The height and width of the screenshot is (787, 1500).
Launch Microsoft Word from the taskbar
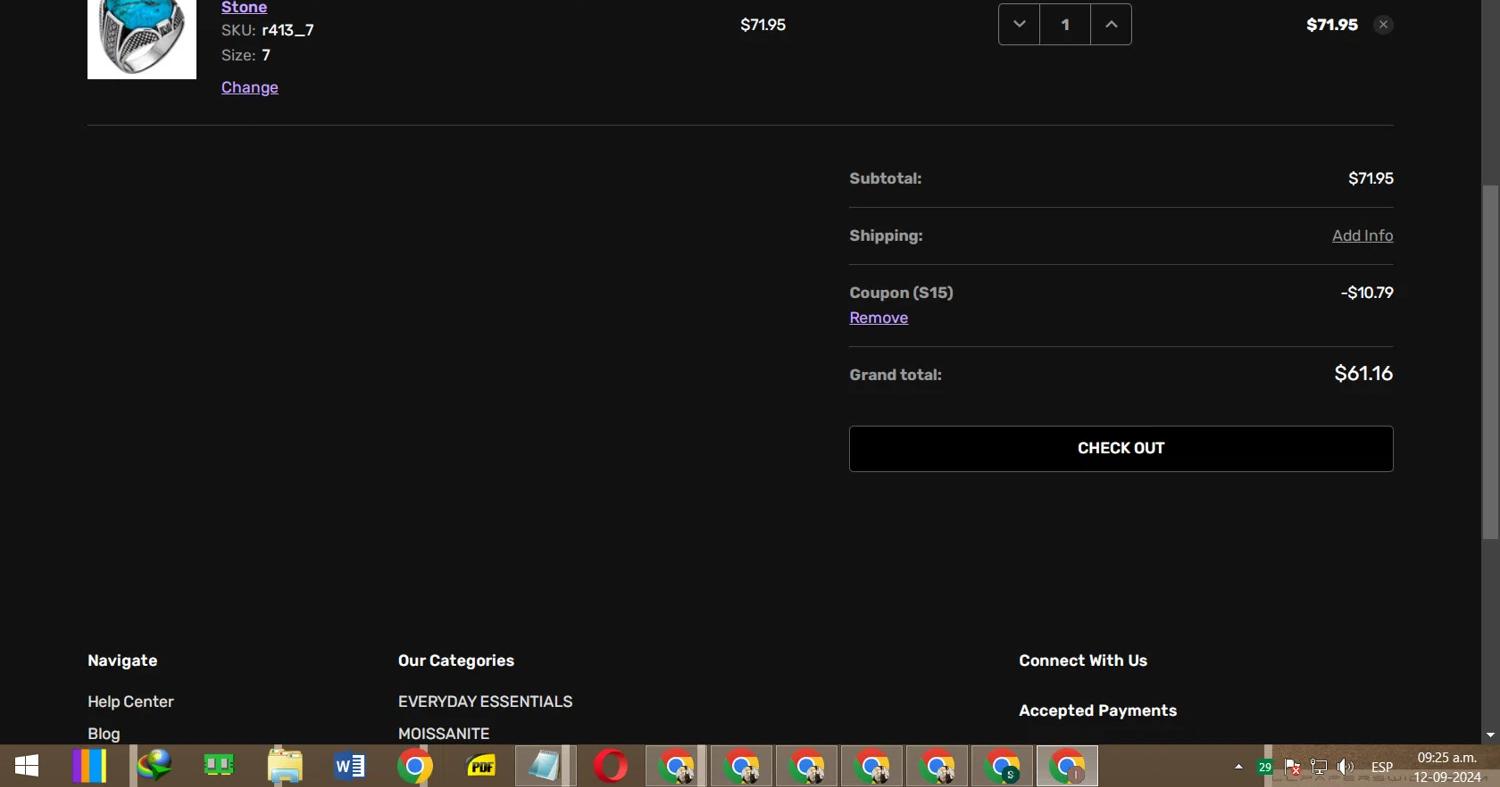tap(350, 767)
